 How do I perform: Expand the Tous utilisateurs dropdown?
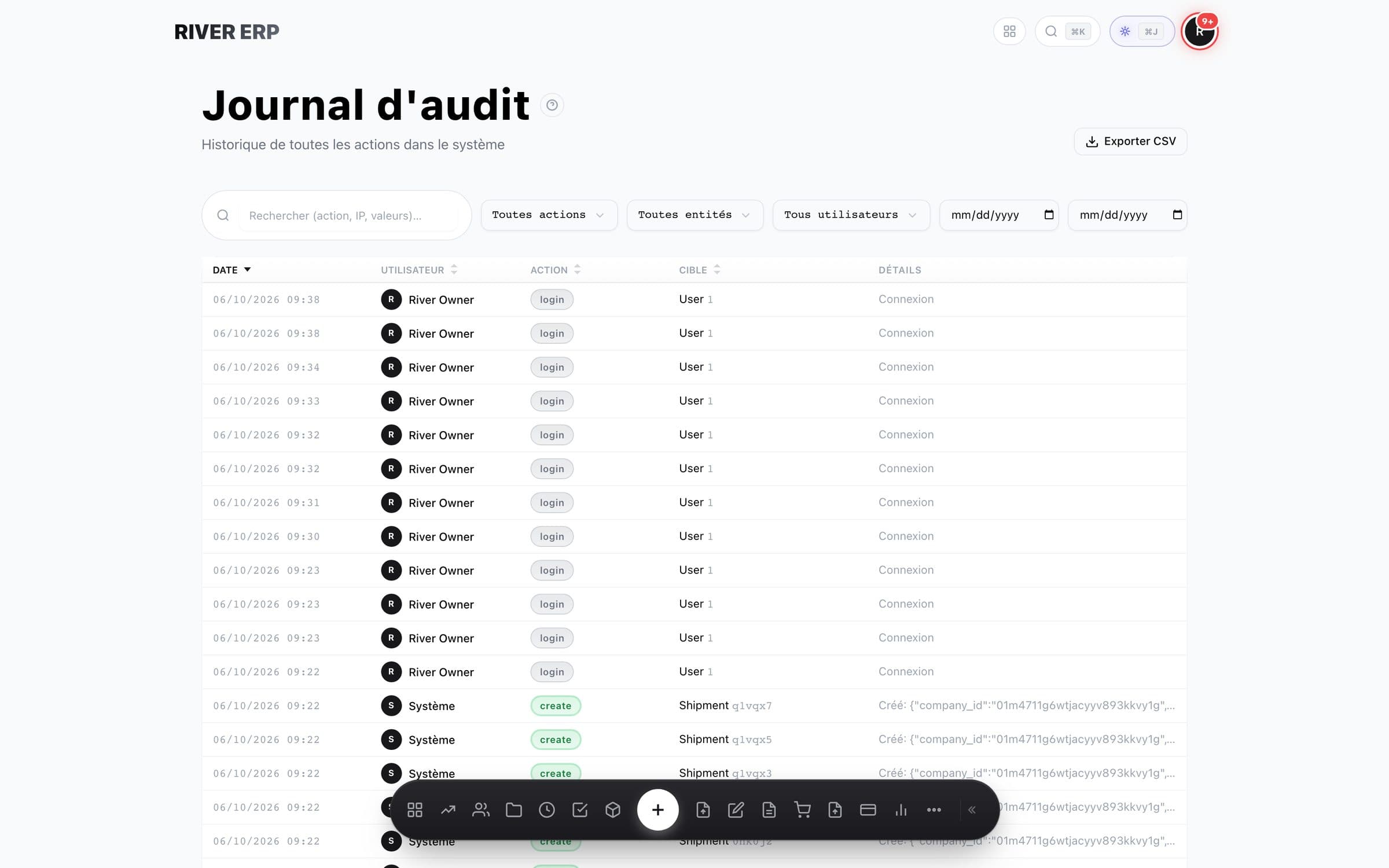pyautogui.click(x=851, y=215)
